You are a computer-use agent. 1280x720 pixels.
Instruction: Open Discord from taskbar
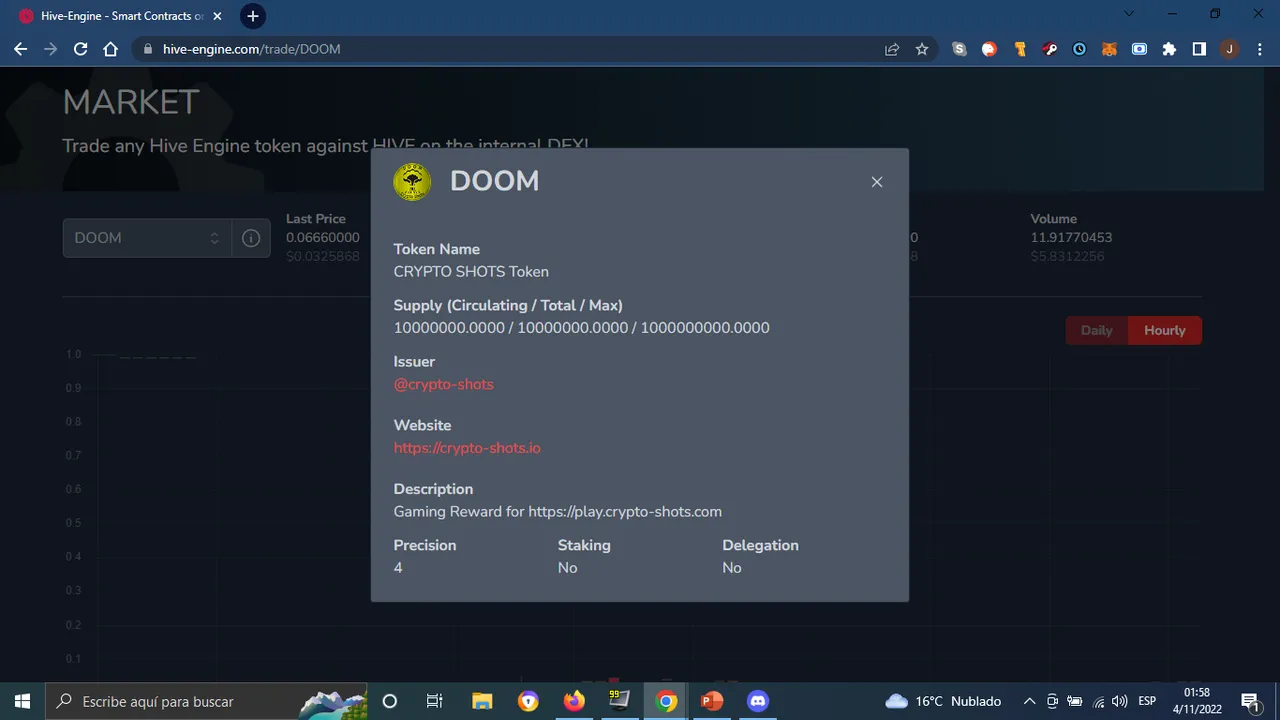coord(758,701)
